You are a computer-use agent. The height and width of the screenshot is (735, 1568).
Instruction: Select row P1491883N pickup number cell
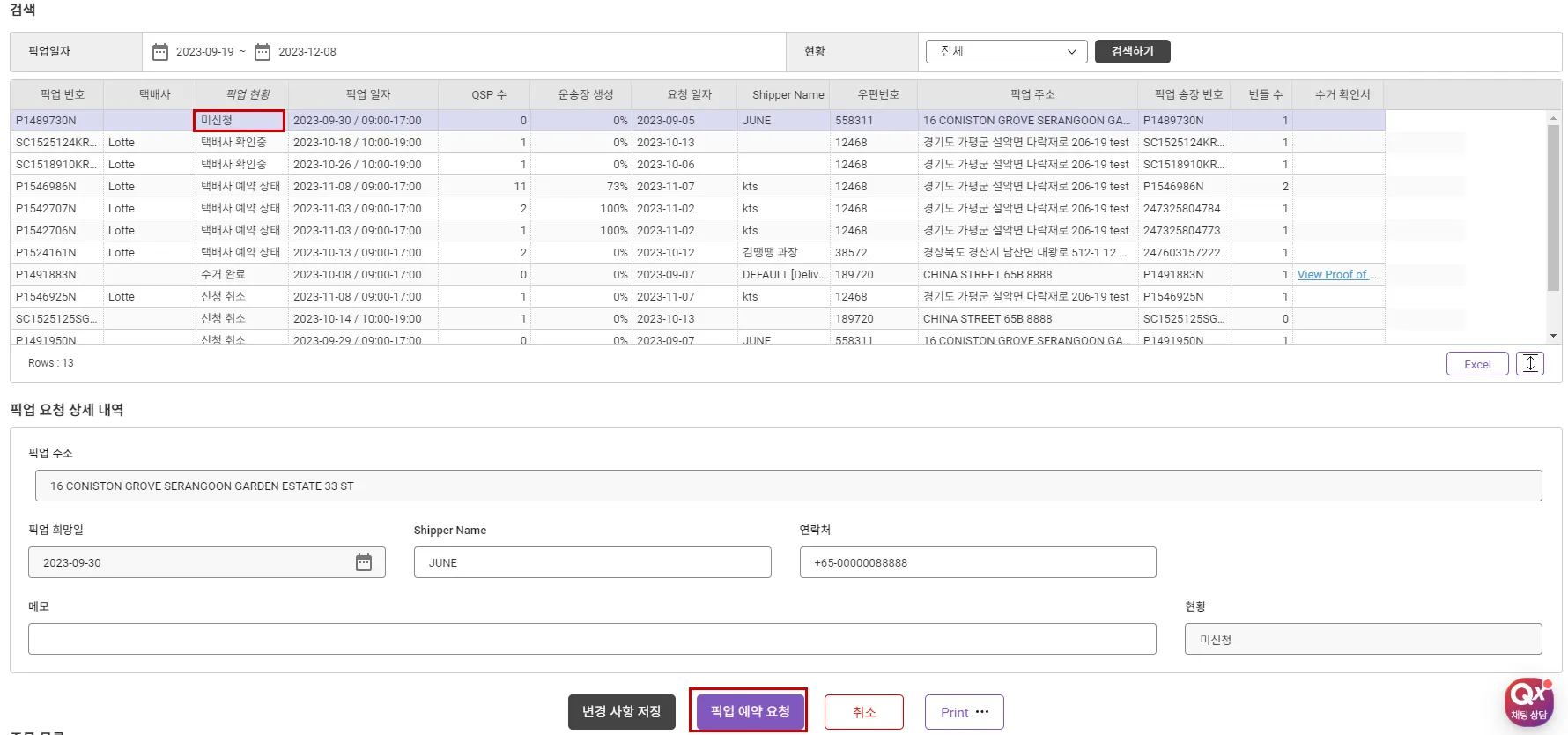pyautogui.click(x=57, y=275)
